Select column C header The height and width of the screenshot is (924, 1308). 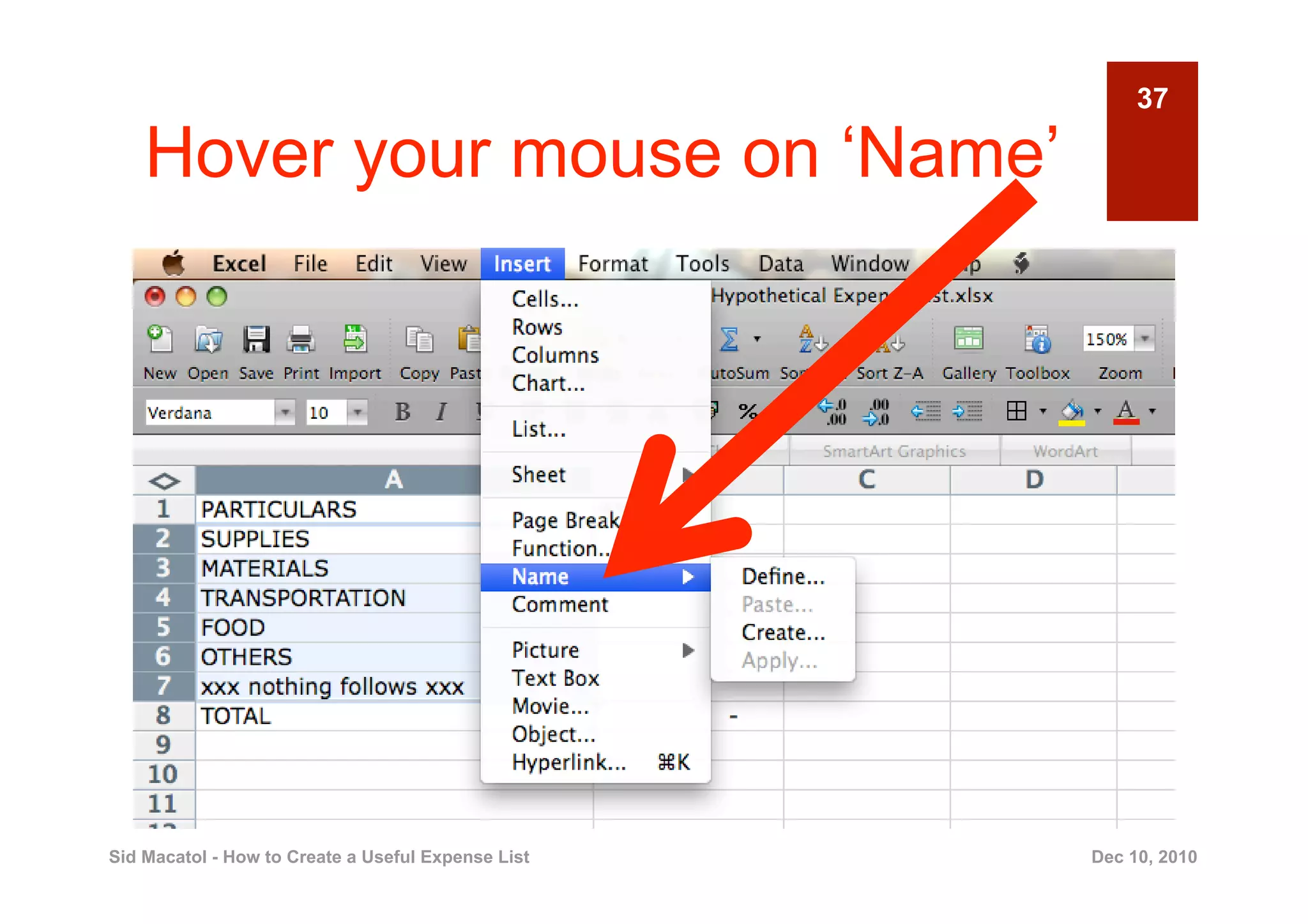[x=867, y=480]
